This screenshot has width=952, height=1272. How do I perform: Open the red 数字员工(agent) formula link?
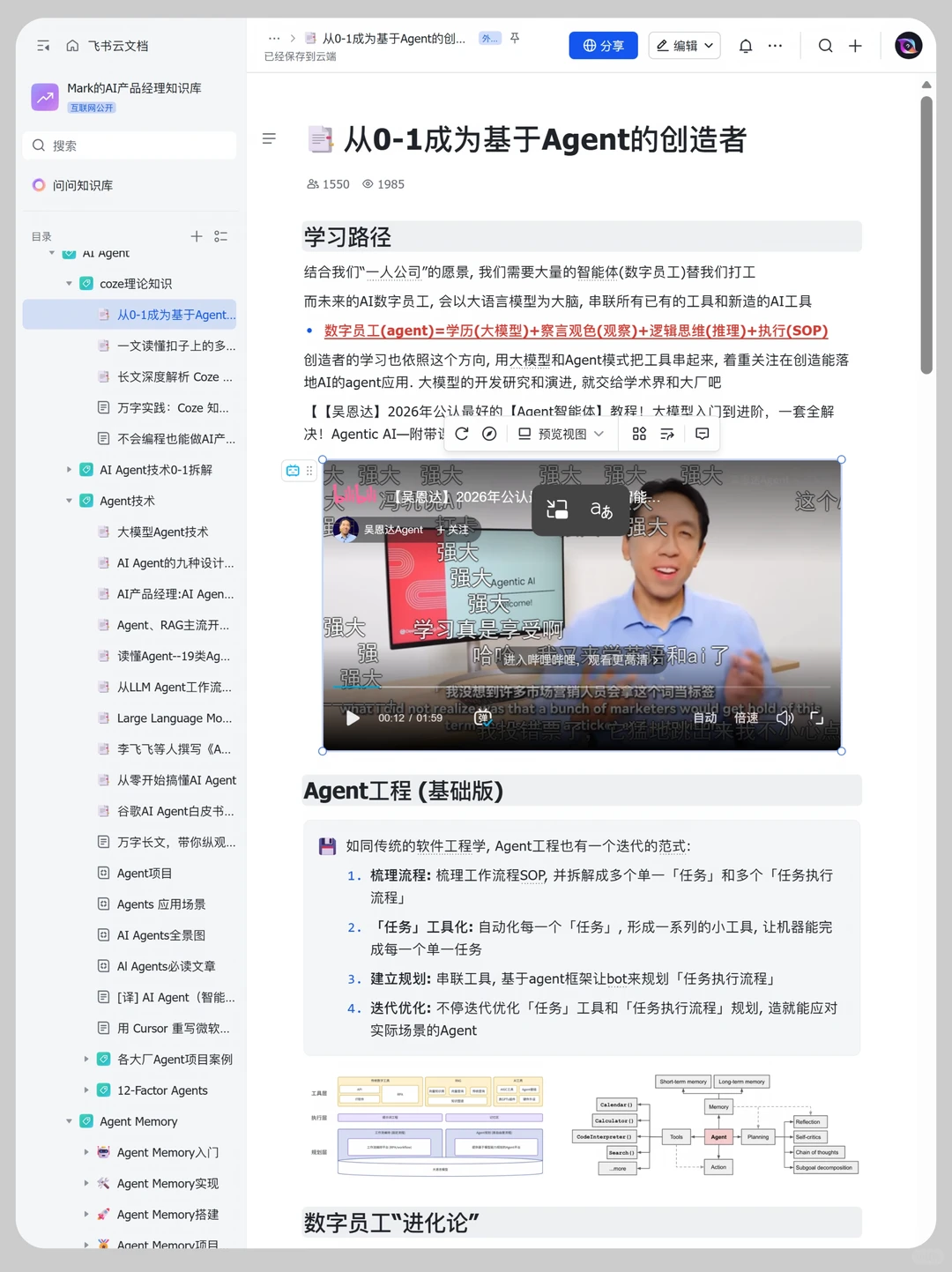pos(576,331)
